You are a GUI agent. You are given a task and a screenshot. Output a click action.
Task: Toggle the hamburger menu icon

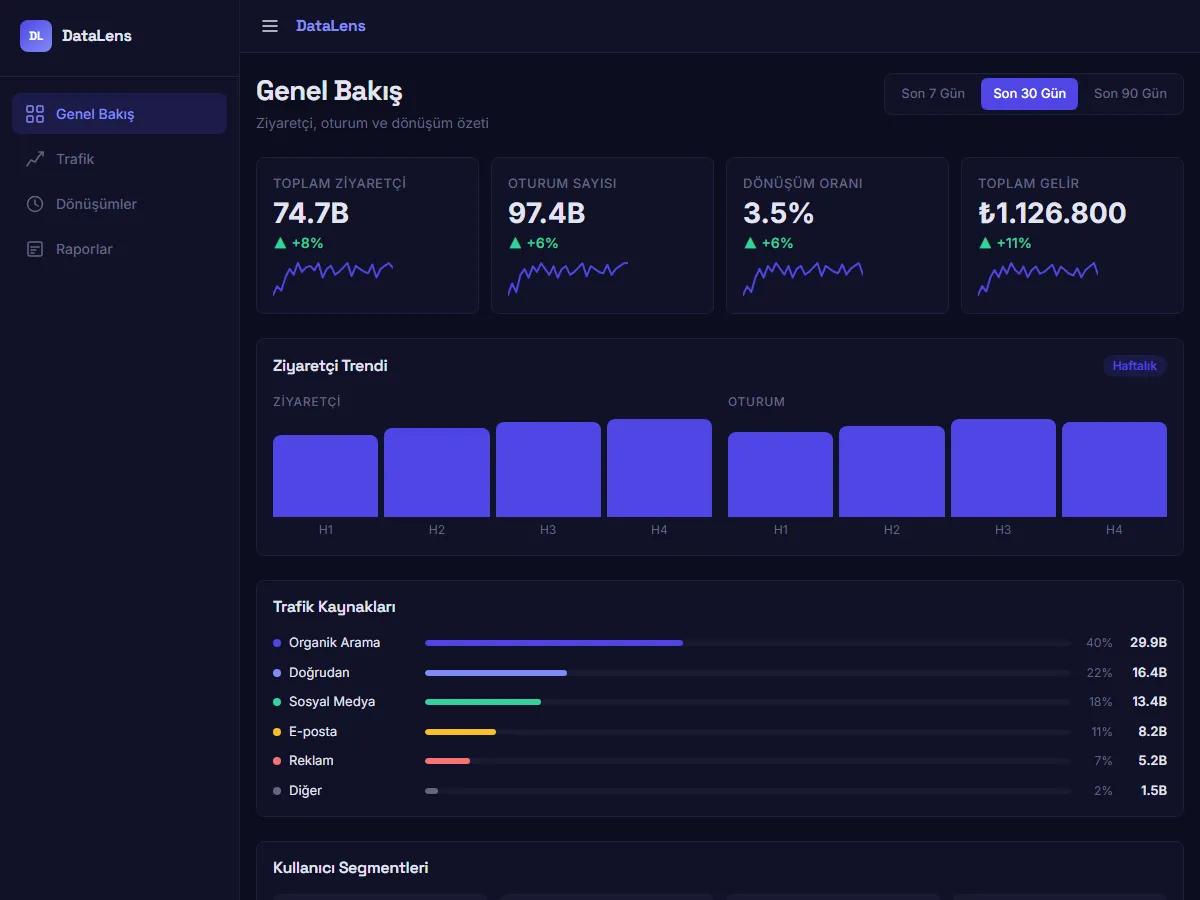(270, 26)
